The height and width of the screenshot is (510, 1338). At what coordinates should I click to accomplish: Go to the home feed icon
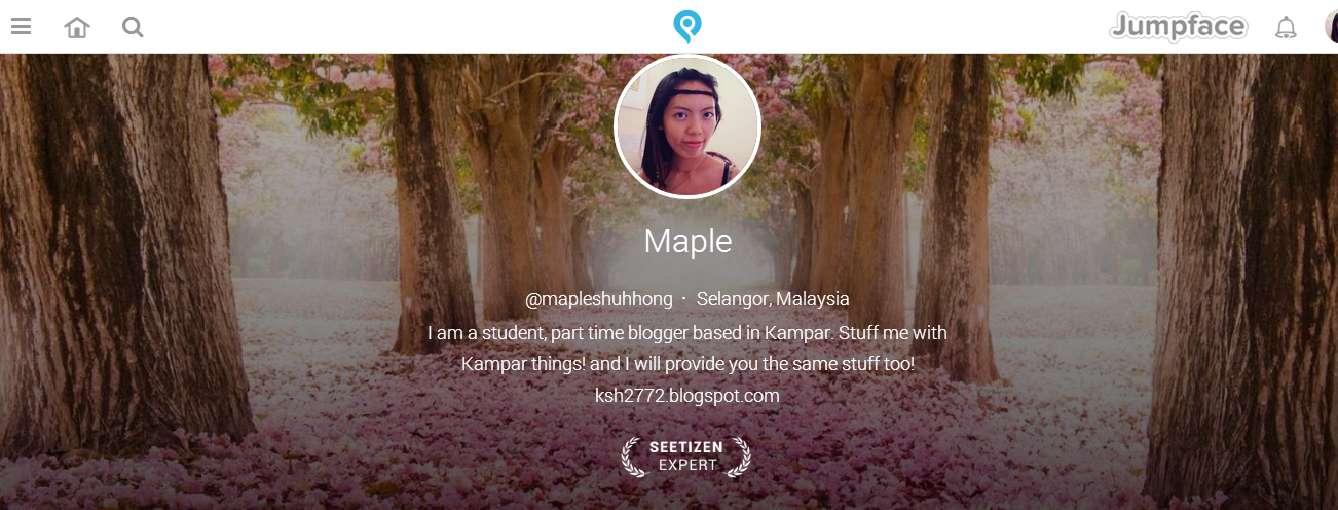(x=76, y=27)
